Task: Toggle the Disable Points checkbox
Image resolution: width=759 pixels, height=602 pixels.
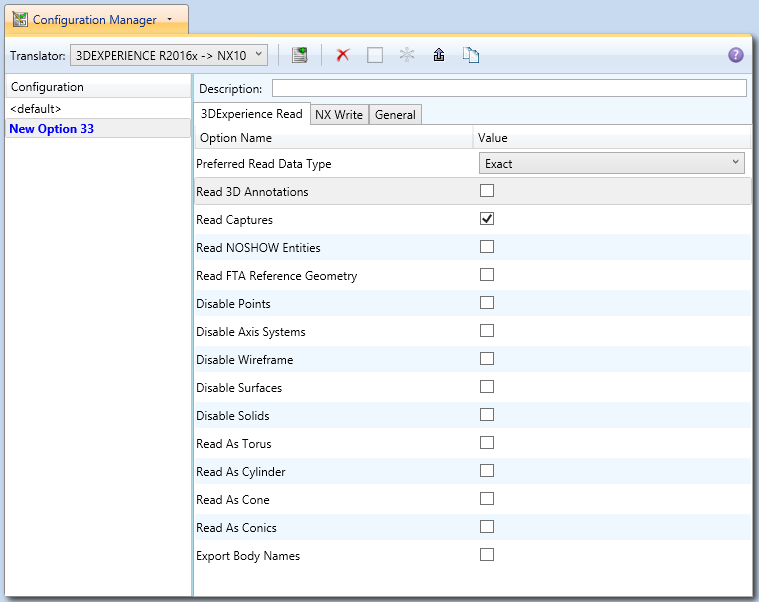Action: click(486, 303)
